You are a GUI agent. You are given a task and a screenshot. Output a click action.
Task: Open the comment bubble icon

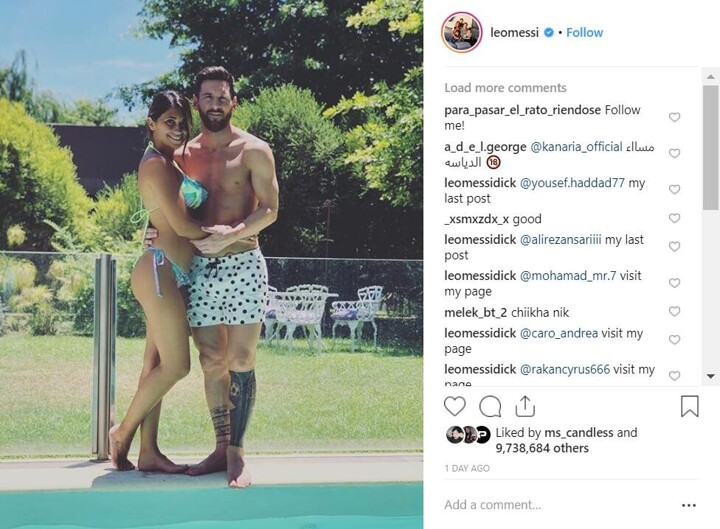click(x=490, y=406)
